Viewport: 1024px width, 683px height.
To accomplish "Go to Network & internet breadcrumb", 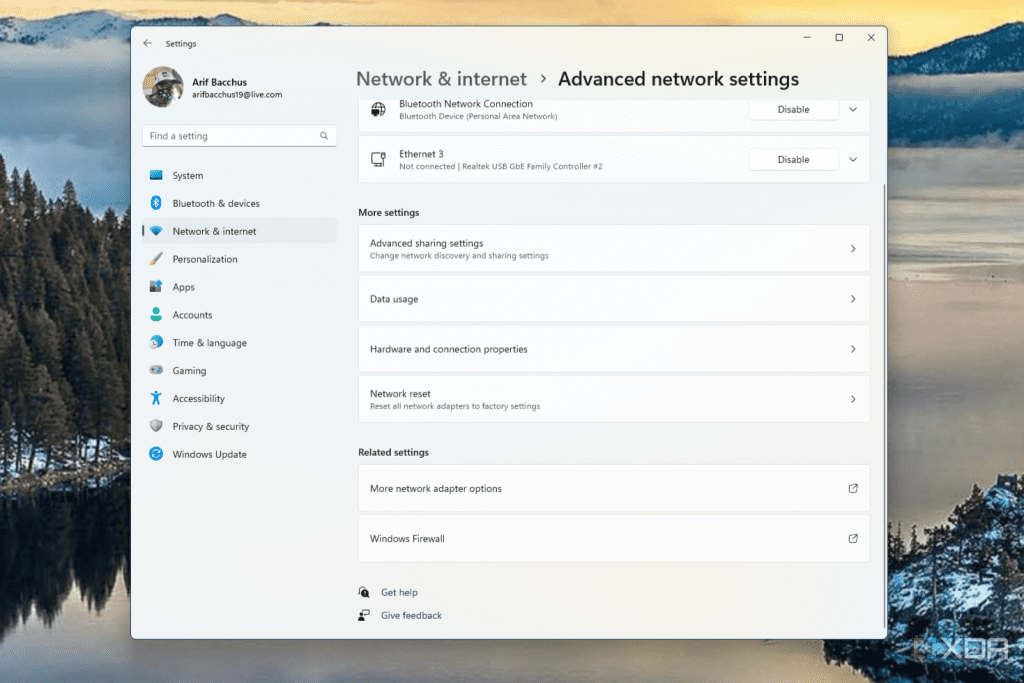I will [x=441, y=79].
